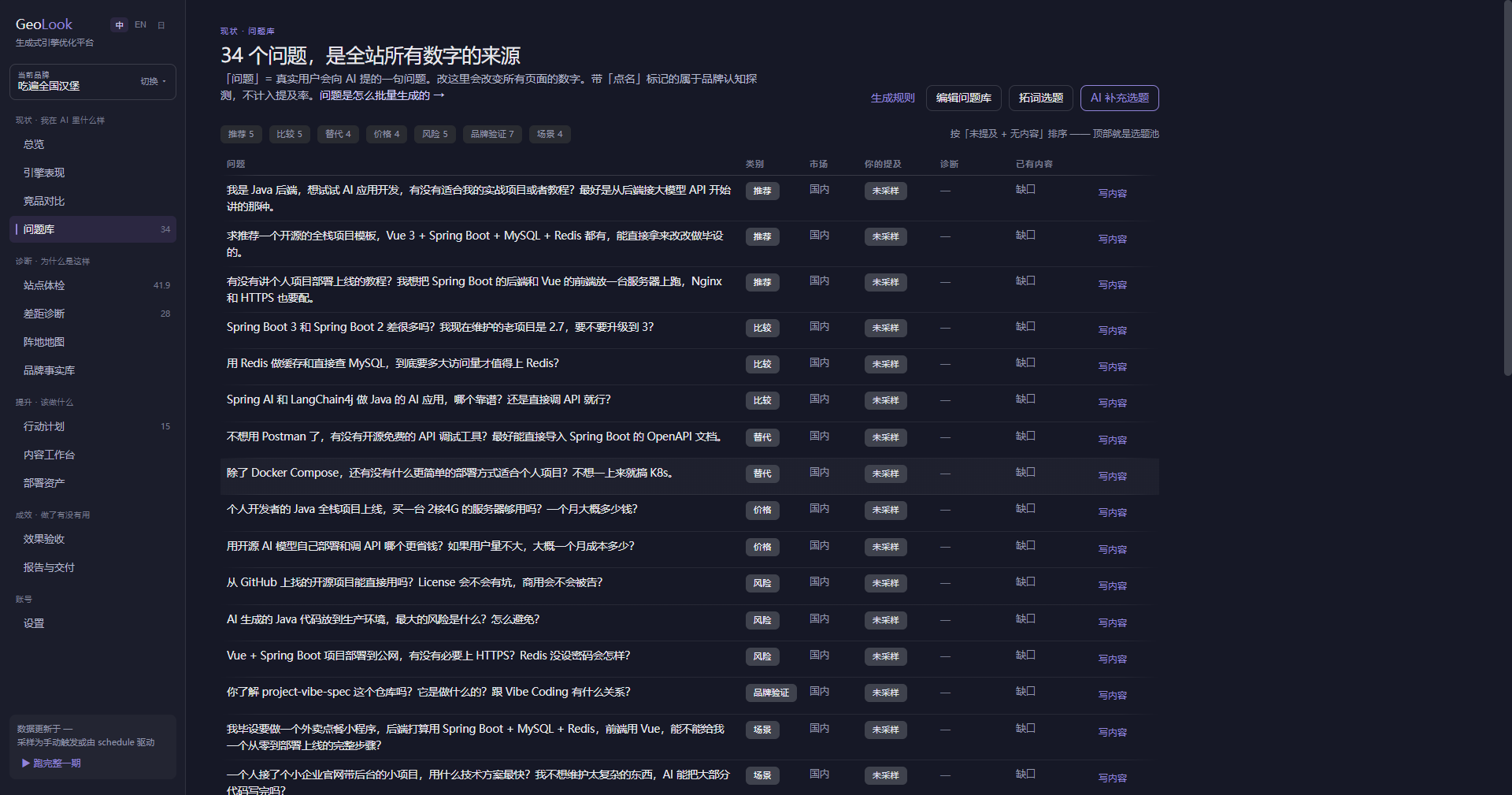Screen dimensions: 1512x795
Task: Click 写内容 for the Nginx 和 HTTPS deployment question
Action: [x=1112, y=284]
